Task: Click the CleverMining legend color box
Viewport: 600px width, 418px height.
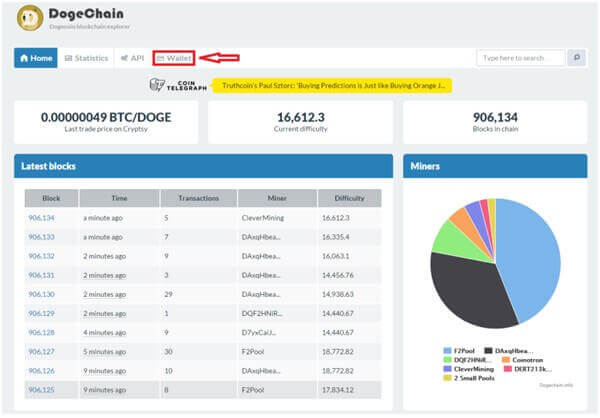Action: click(x=447, y=369)
